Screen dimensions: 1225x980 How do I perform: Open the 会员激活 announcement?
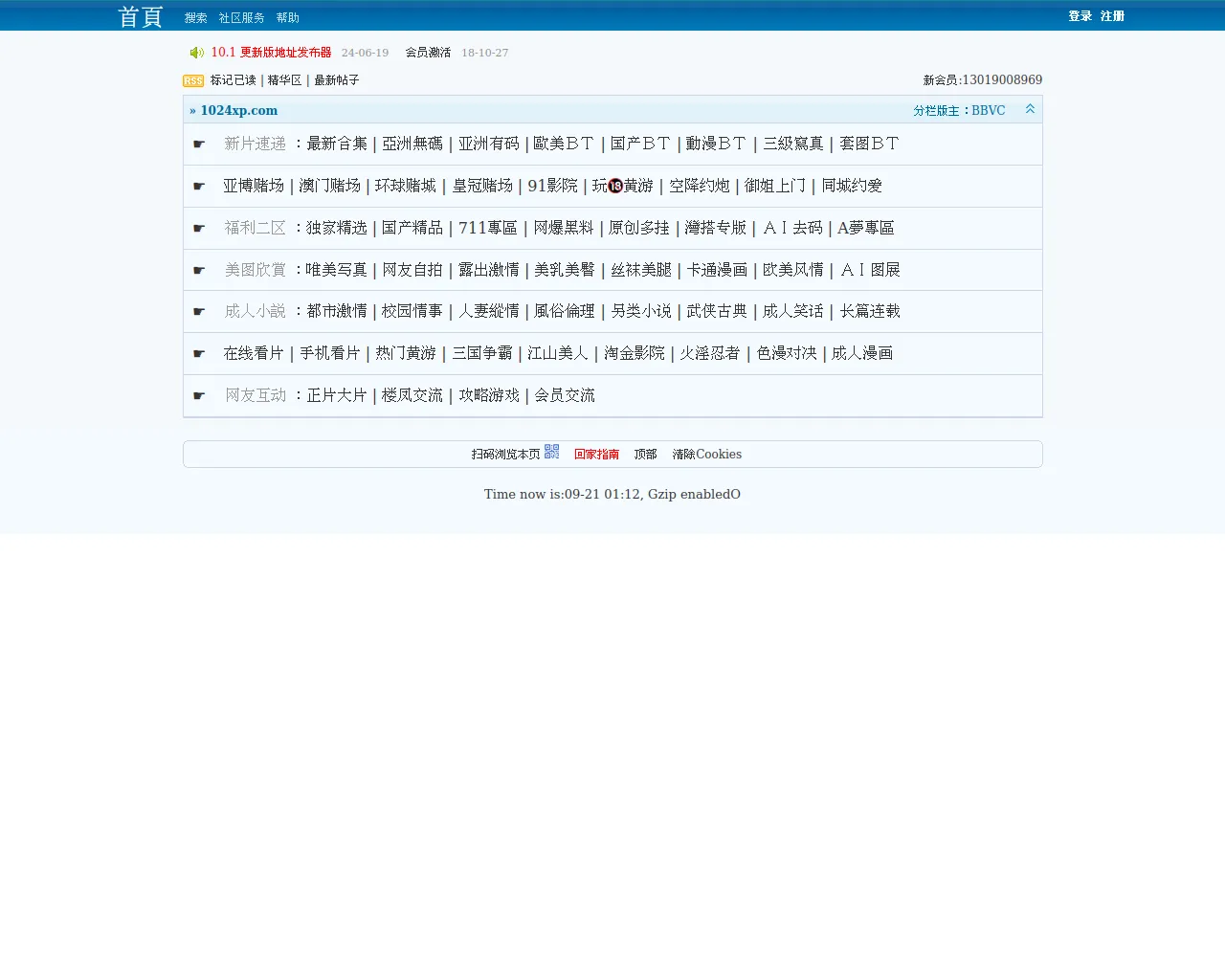(428, 53)
